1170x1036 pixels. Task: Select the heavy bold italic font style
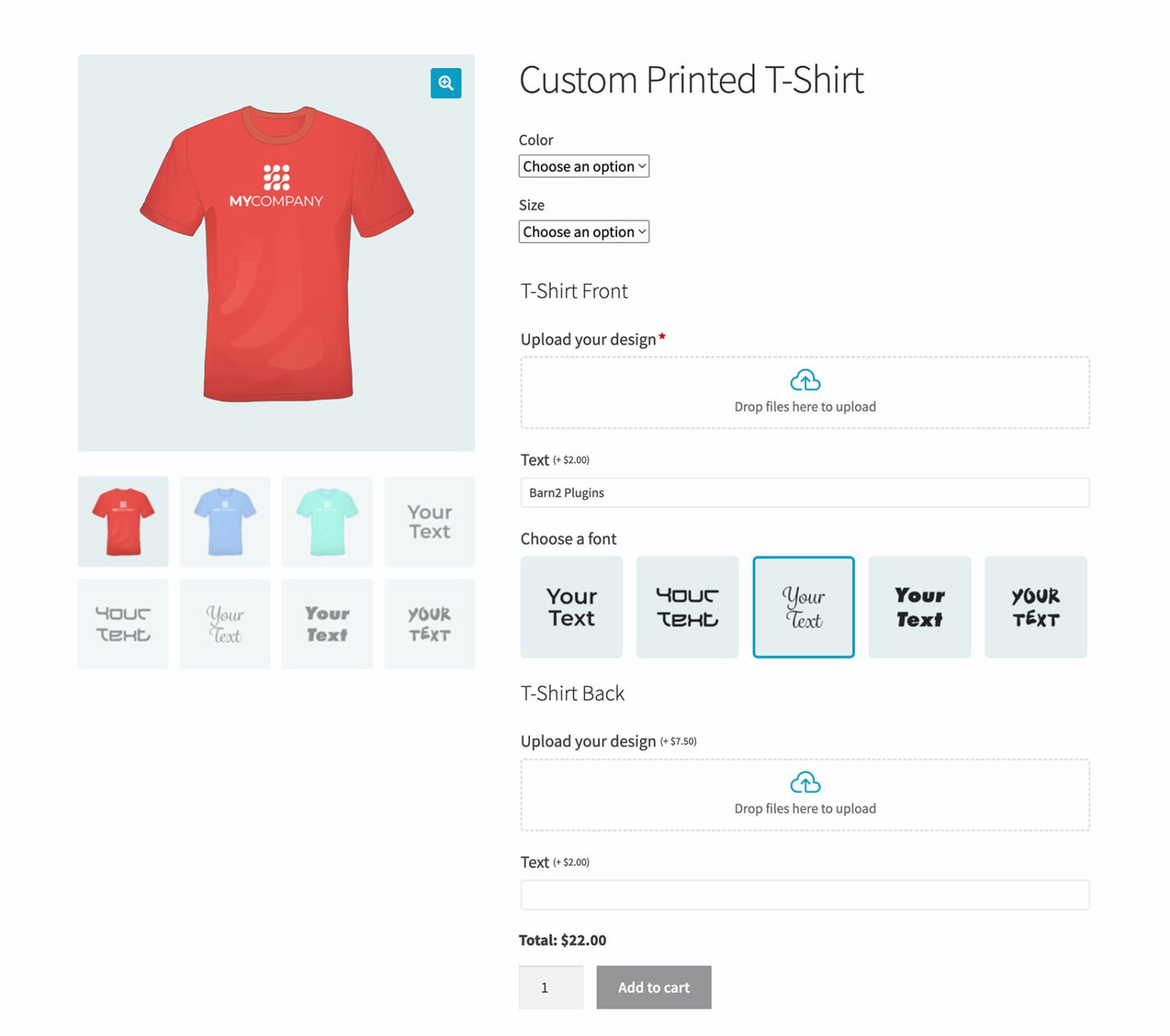(919, 606)
